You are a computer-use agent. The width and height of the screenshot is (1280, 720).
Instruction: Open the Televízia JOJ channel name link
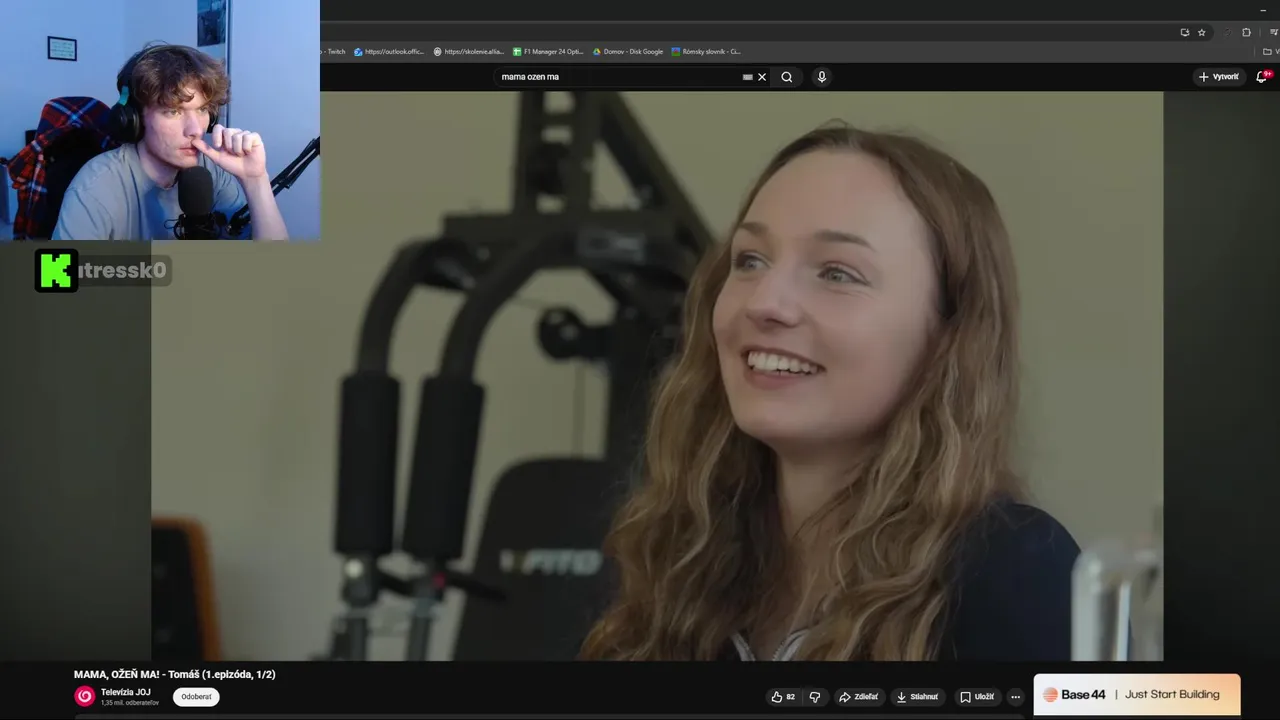[x=126, y=692]
